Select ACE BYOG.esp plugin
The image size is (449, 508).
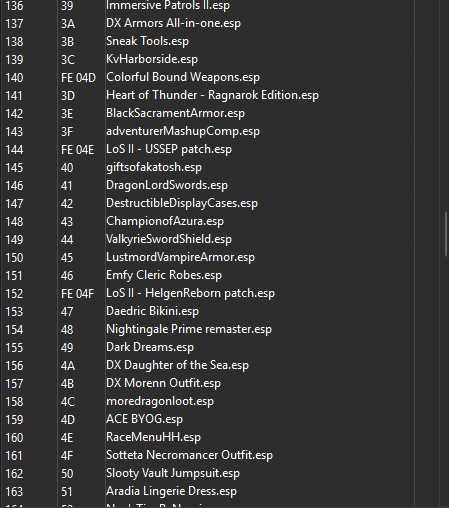click(x=144, y=419)
